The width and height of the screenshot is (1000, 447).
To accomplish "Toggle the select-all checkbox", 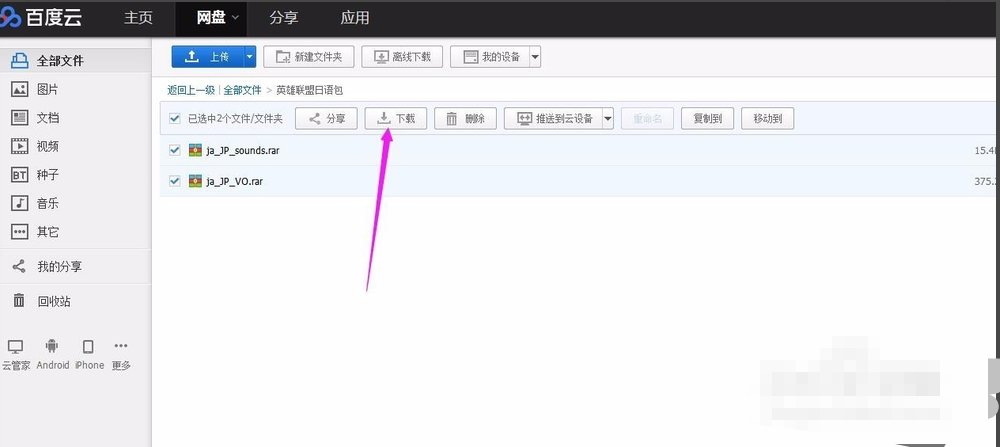I will [175, 119].
